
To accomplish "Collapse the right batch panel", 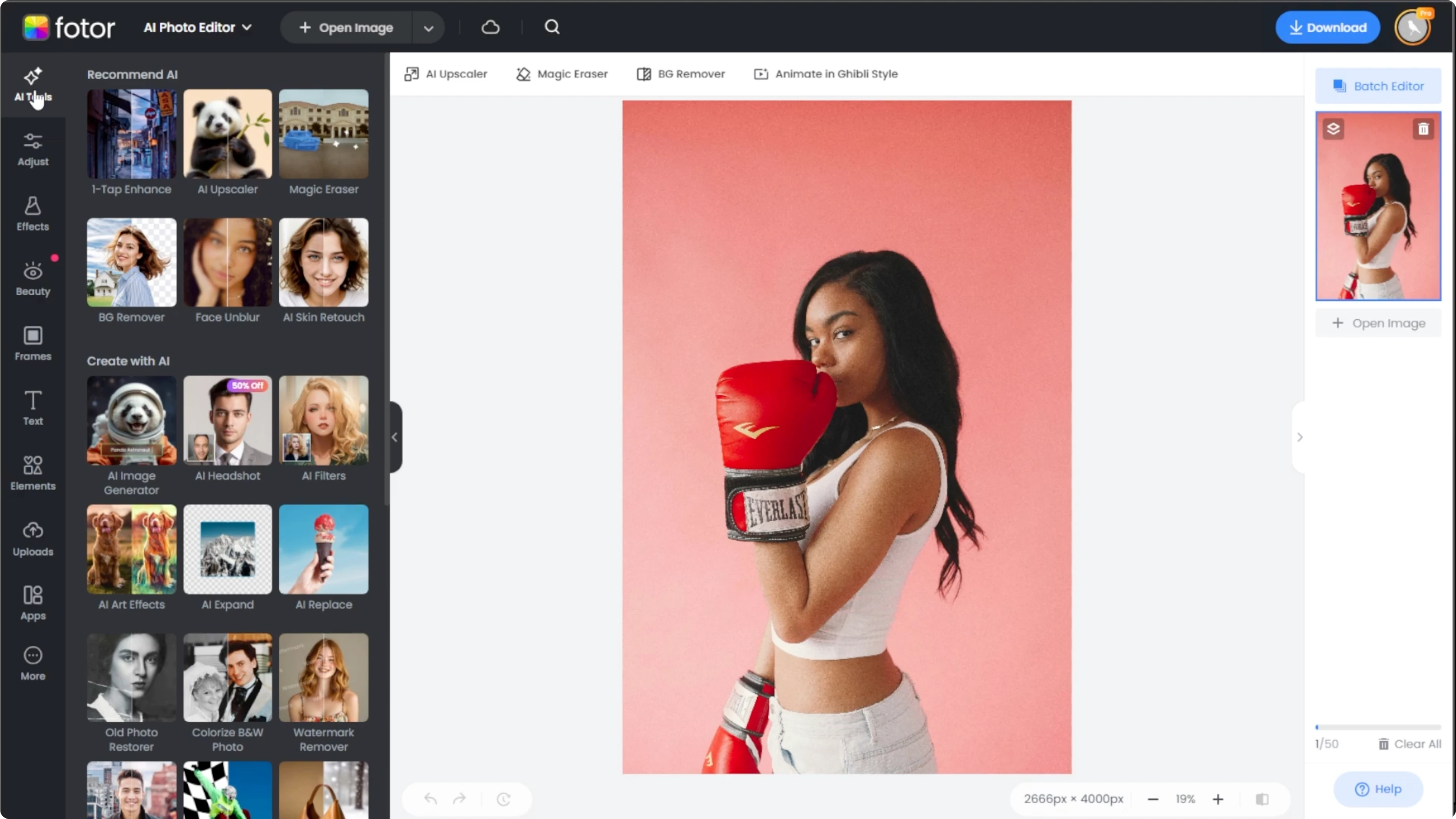I will tap(1299, 437).
